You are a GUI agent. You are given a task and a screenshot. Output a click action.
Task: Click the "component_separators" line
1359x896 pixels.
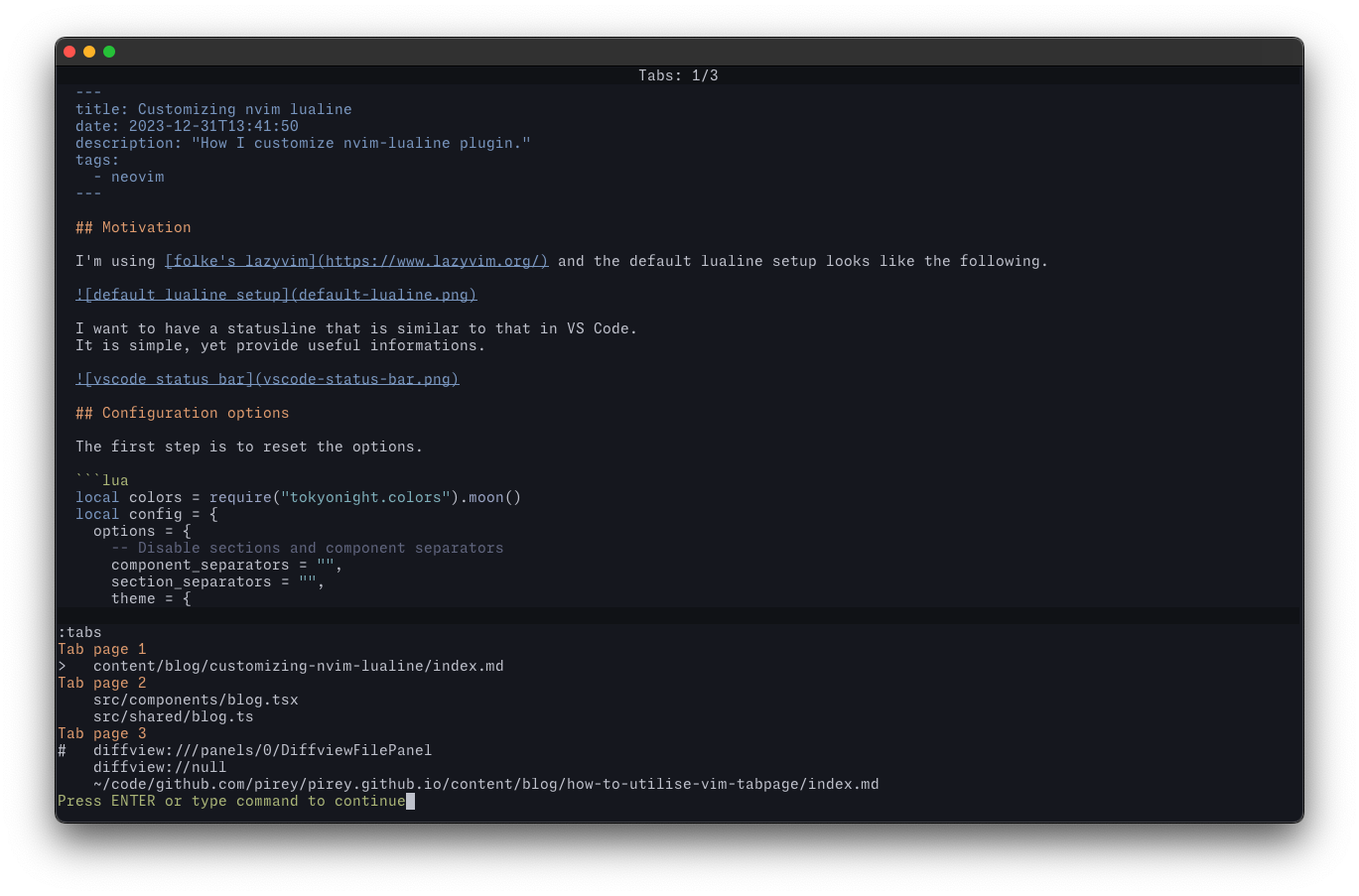point(227,565)
